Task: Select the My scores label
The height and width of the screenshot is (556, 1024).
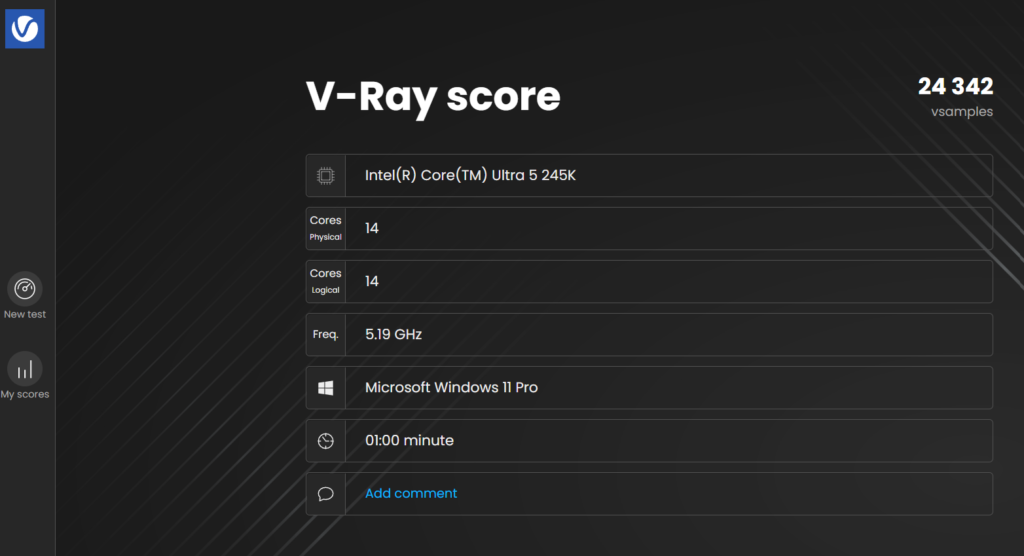Action: point(25,394)
